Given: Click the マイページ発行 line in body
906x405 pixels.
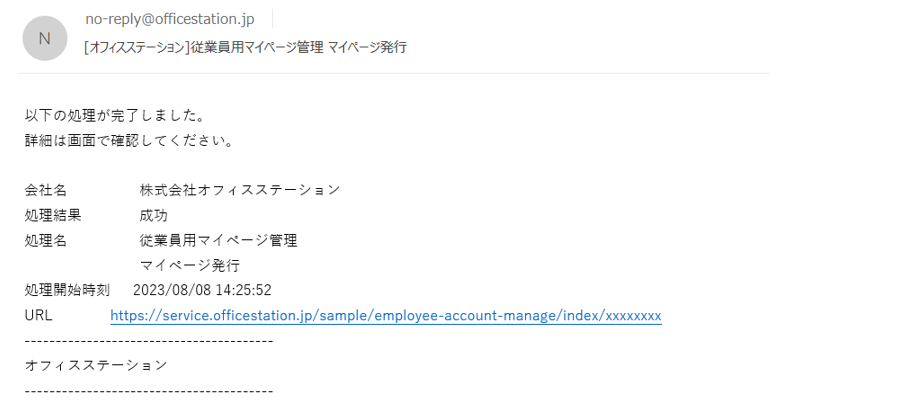Looking at the screenshot, I should (x=190, y=266).
